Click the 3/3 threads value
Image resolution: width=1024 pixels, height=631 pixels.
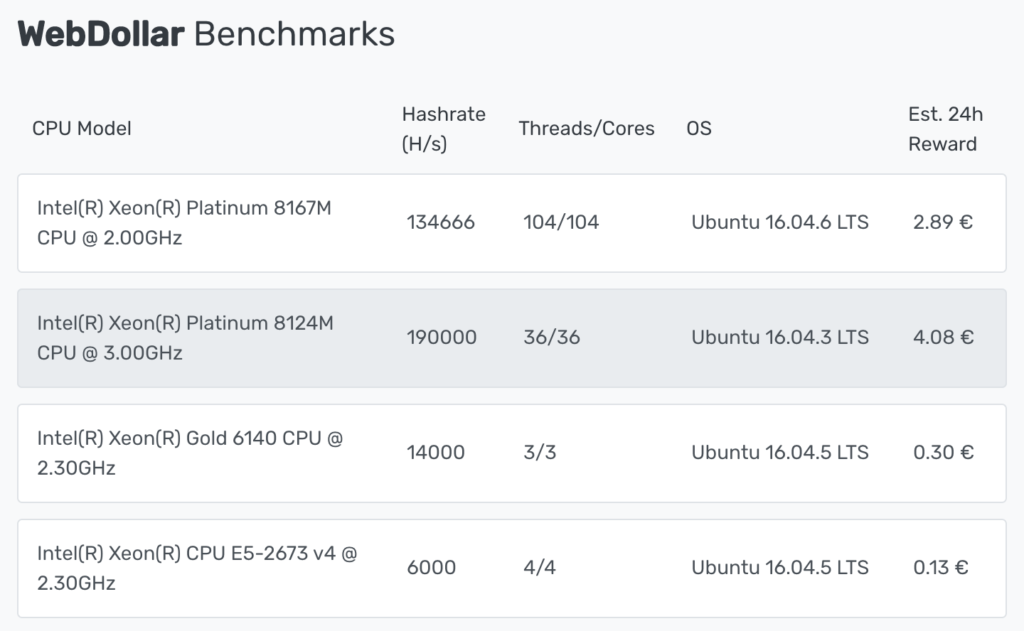539,453
